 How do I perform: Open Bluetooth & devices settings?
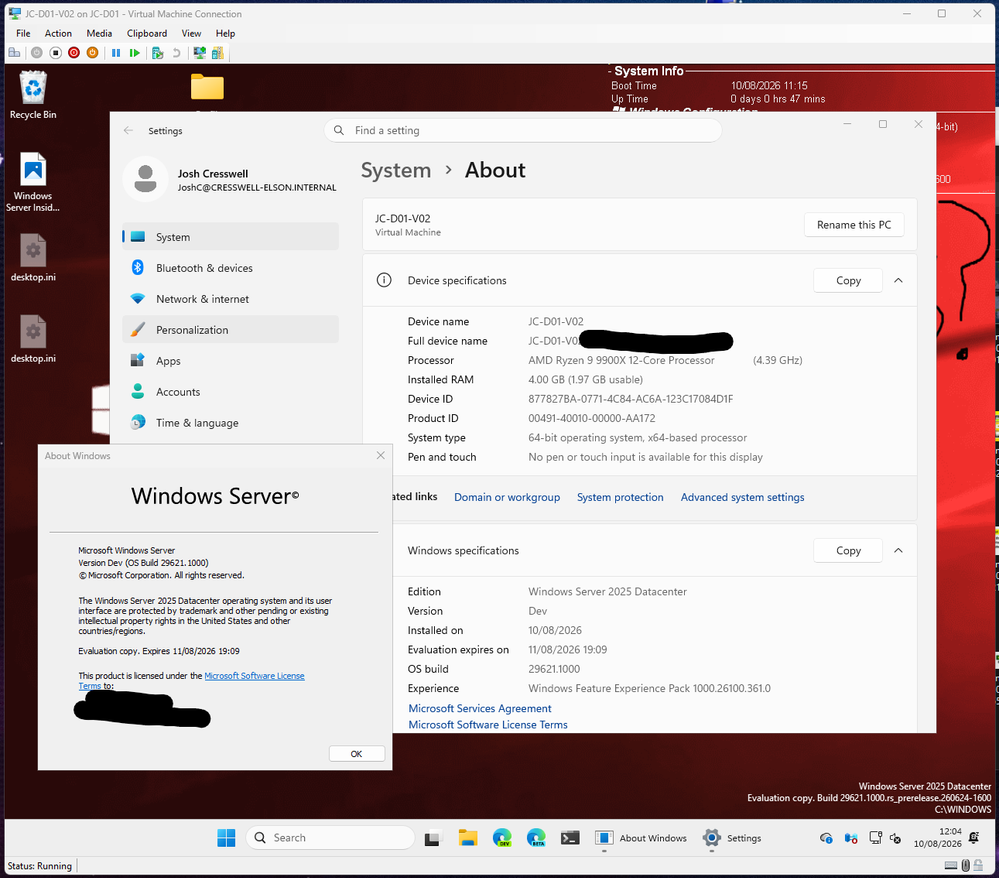click(230, 268)
